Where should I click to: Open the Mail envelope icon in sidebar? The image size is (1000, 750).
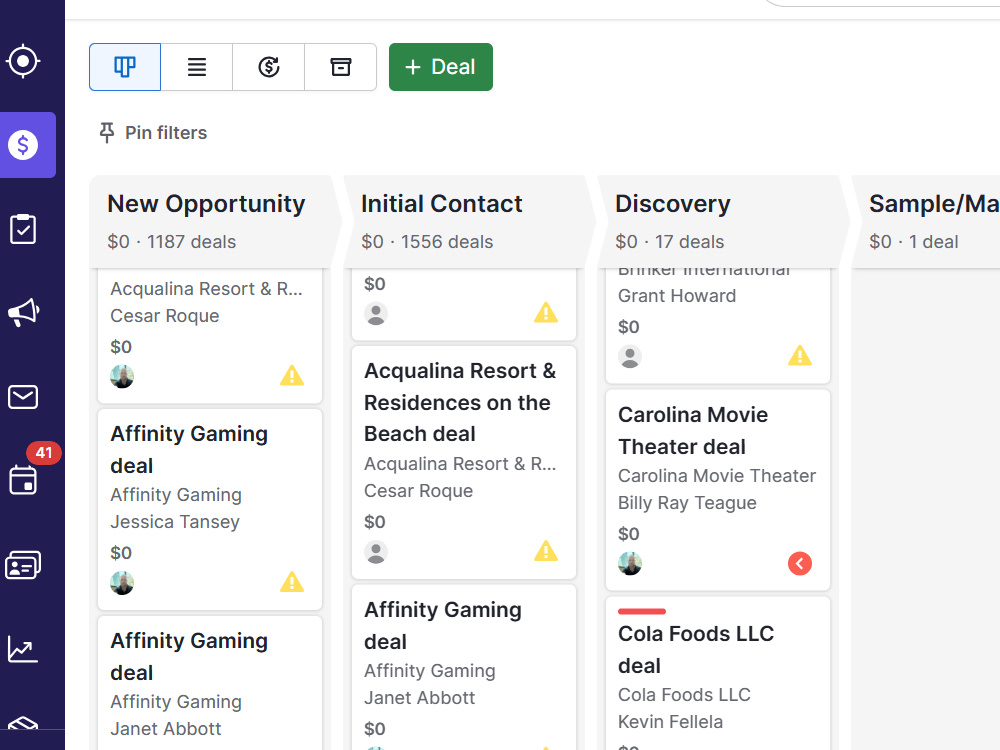pyautogui.click(x=23, y=397)
